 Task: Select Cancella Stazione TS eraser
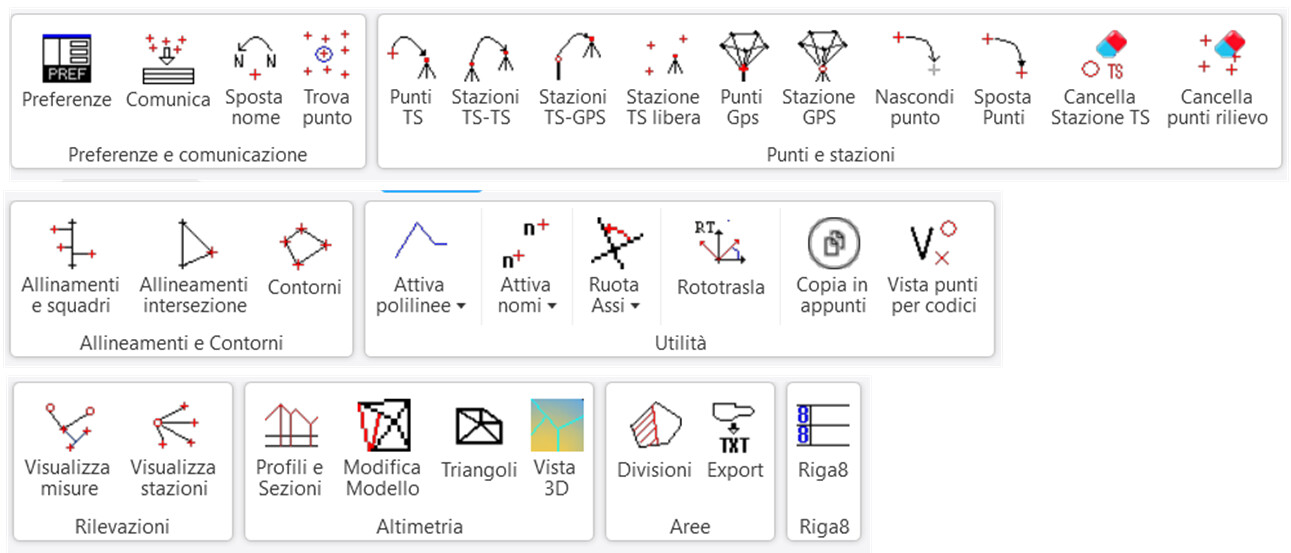tap(1100, 57)
